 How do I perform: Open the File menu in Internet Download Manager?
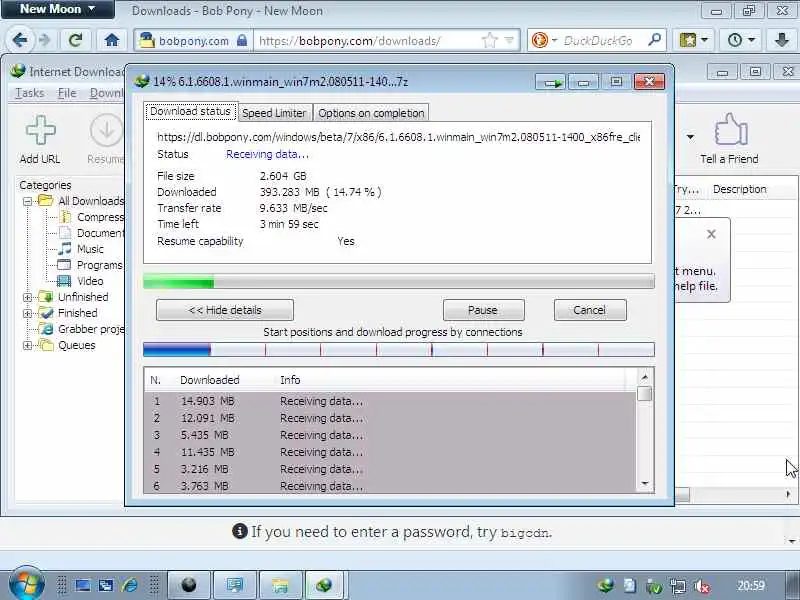click(67, 93)
